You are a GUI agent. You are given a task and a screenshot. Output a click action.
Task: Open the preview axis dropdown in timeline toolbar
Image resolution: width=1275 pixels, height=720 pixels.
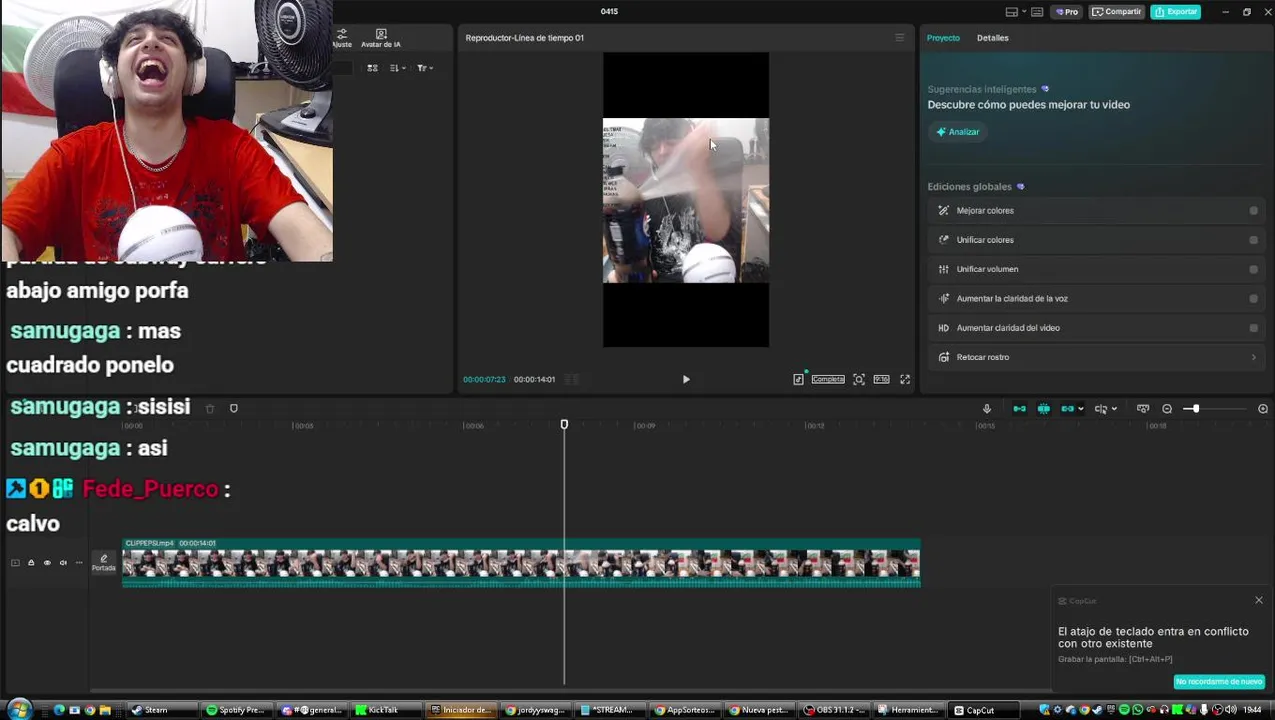tap(1115, 409)
